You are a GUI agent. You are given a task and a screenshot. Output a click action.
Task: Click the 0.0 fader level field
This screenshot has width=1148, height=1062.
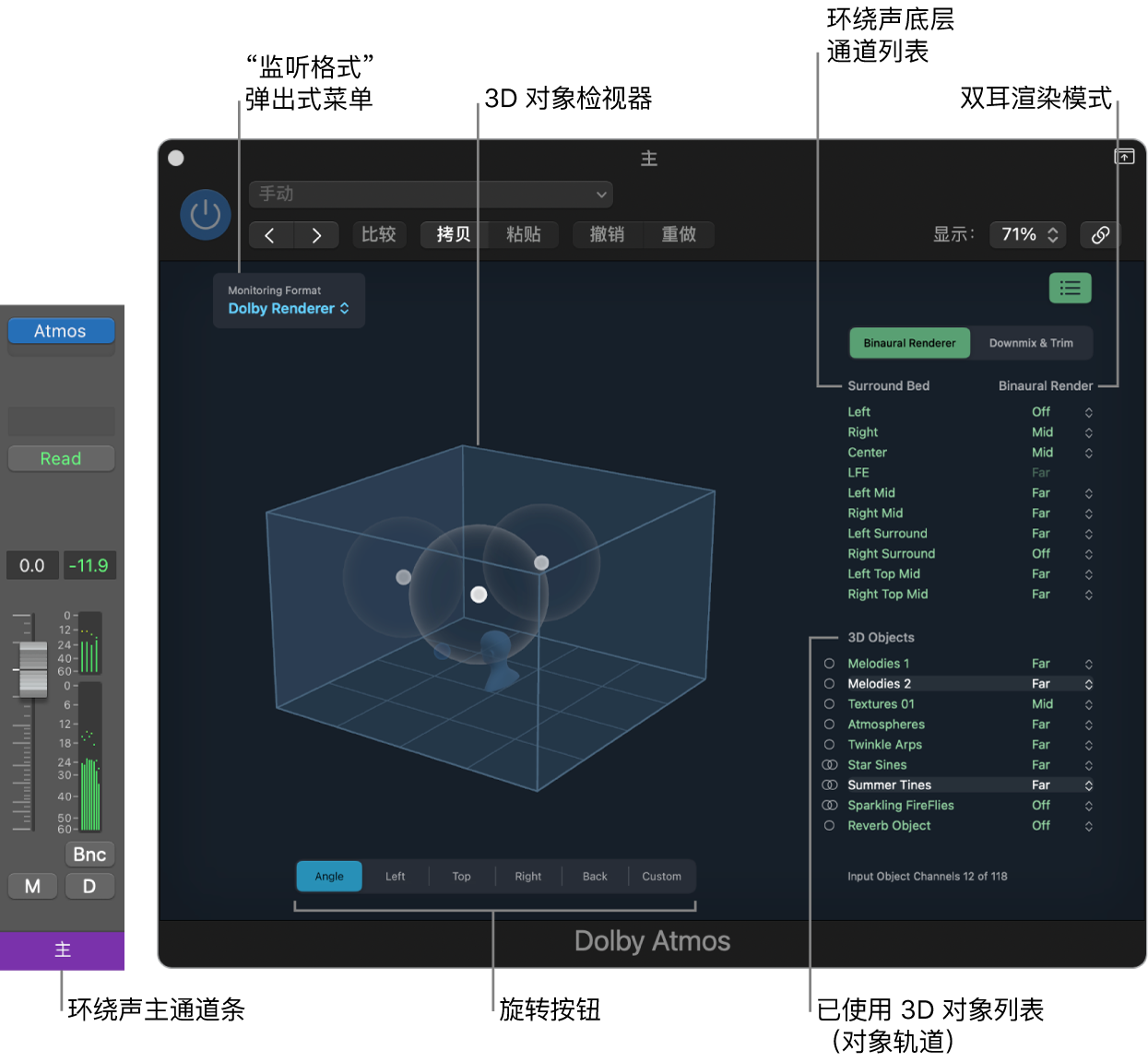coord(32,566)
